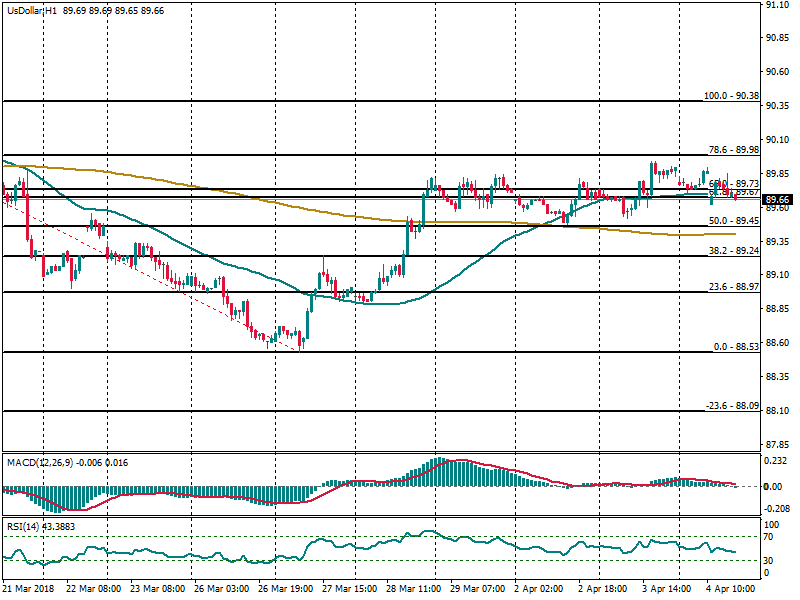800x600 pixels.
Task: Click RSI scale value 70
Action: (770, 538)
